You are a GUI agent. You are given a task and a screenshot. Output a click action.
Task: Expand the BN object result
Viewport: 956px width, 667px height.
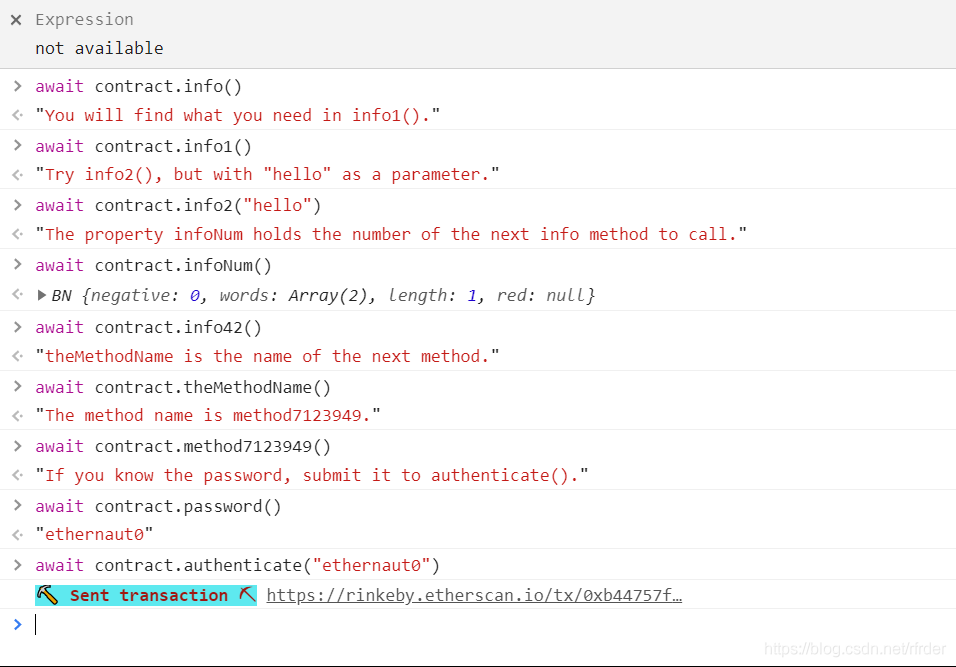pos(41,296)
